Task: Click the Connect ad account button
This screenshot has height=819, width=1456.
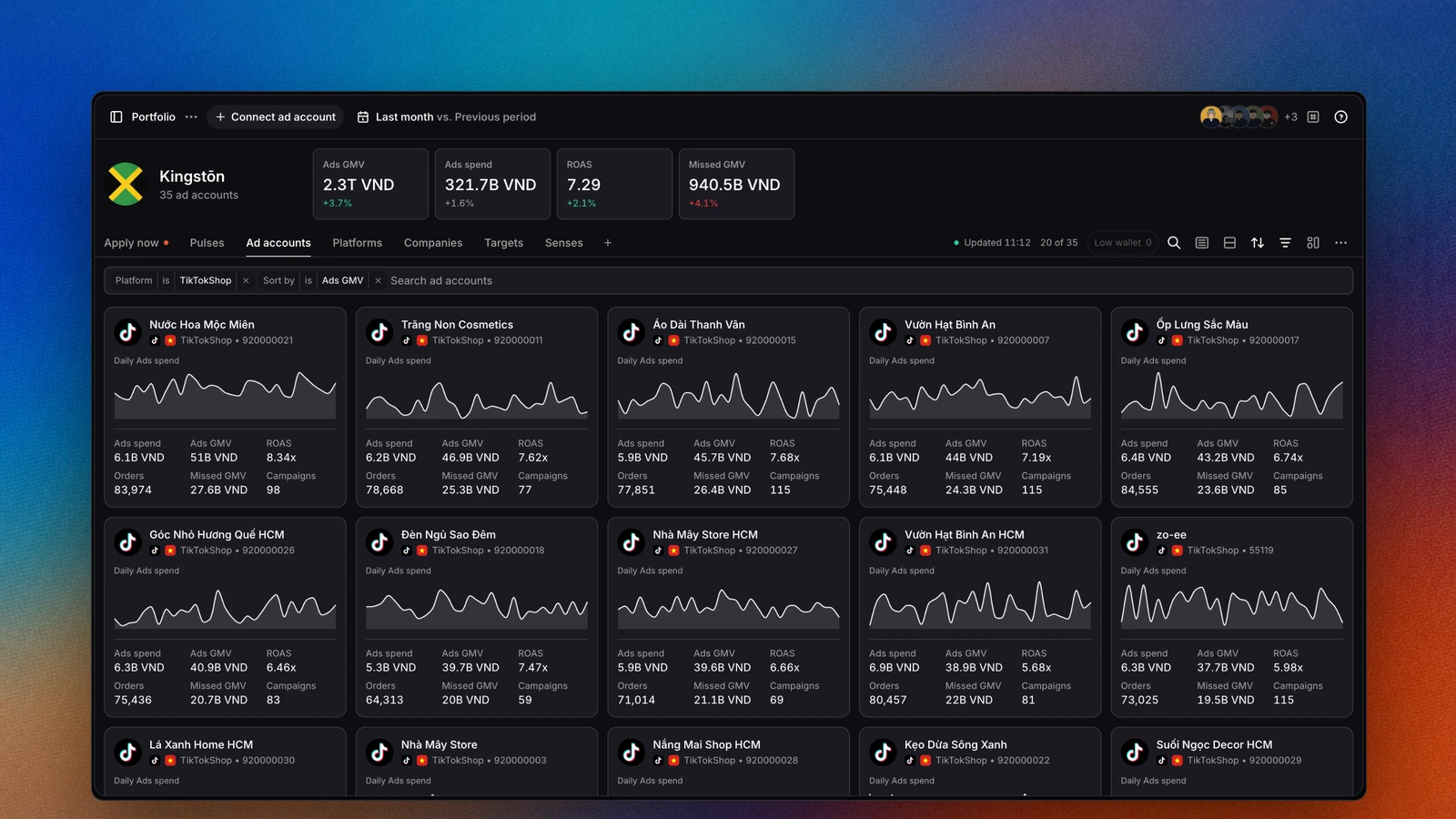Action: [276, 116]
